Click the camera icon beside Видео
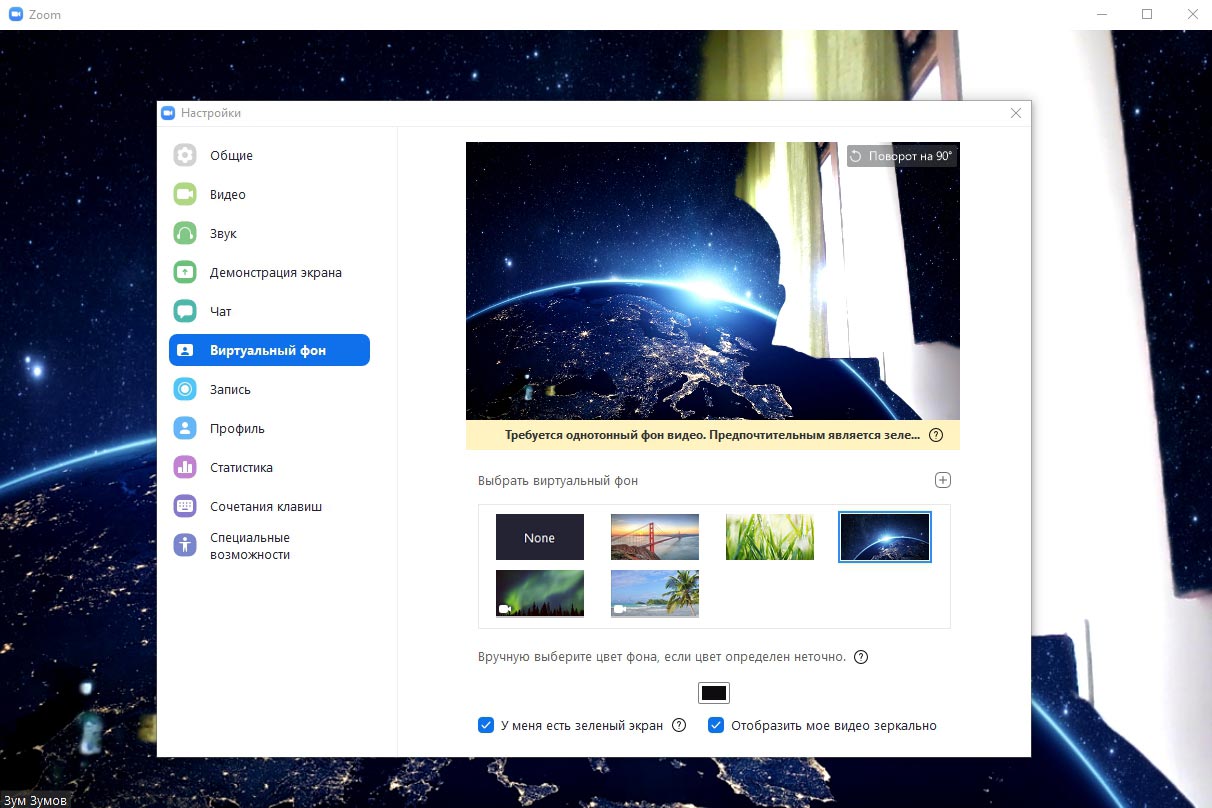 click(x=185, y=194)
